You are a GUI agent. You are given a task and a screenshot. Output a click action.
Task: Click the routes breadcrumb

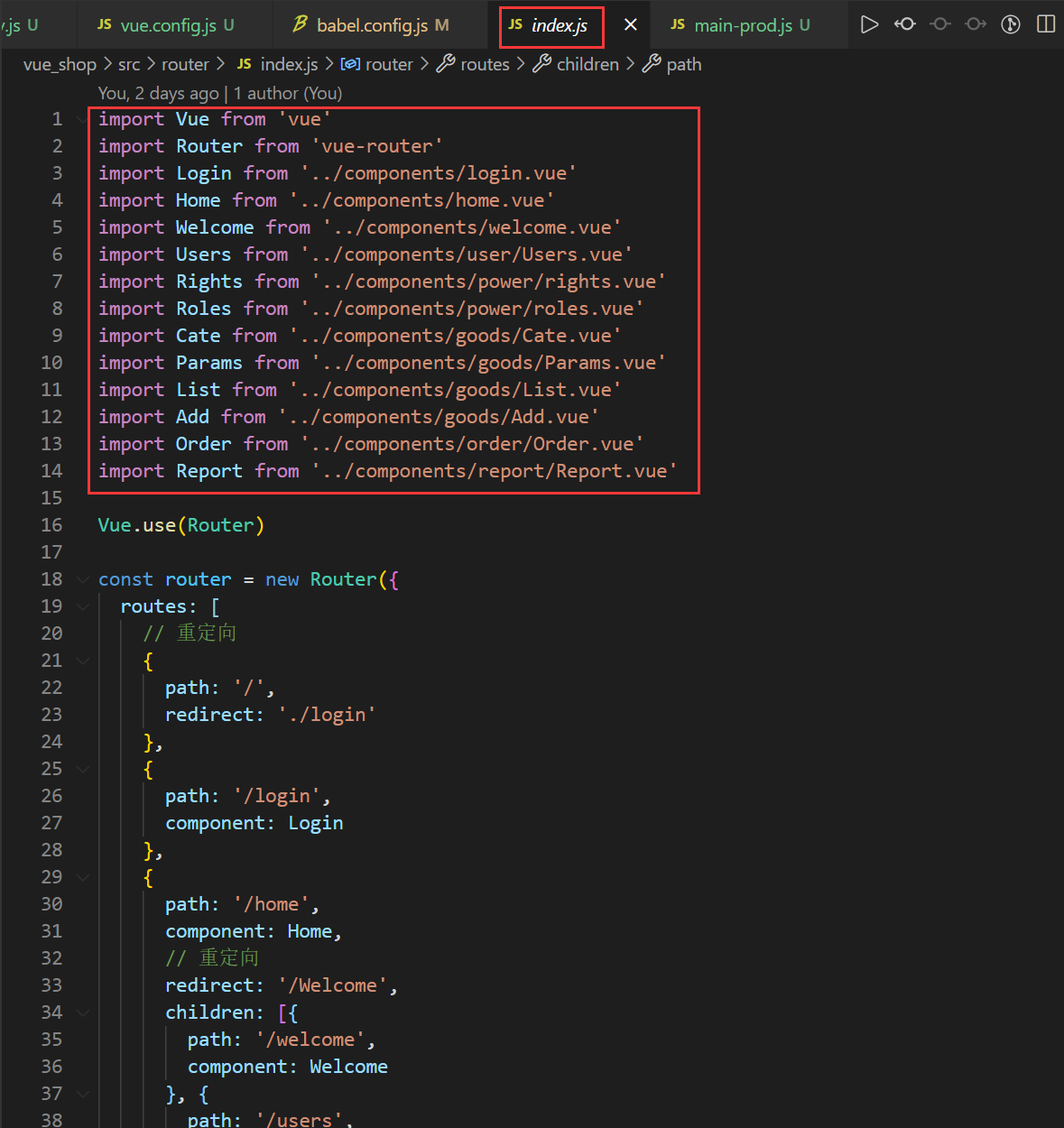(x=474, y=64)
